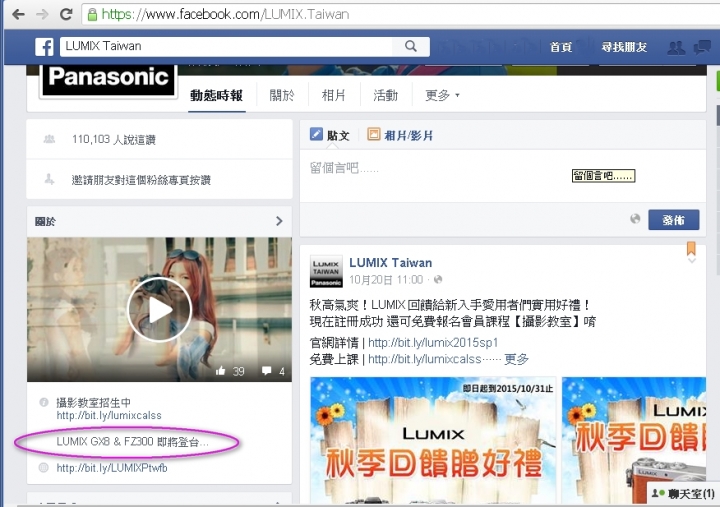
Task: Click the browser forward arrow
Action: [42, 14]
